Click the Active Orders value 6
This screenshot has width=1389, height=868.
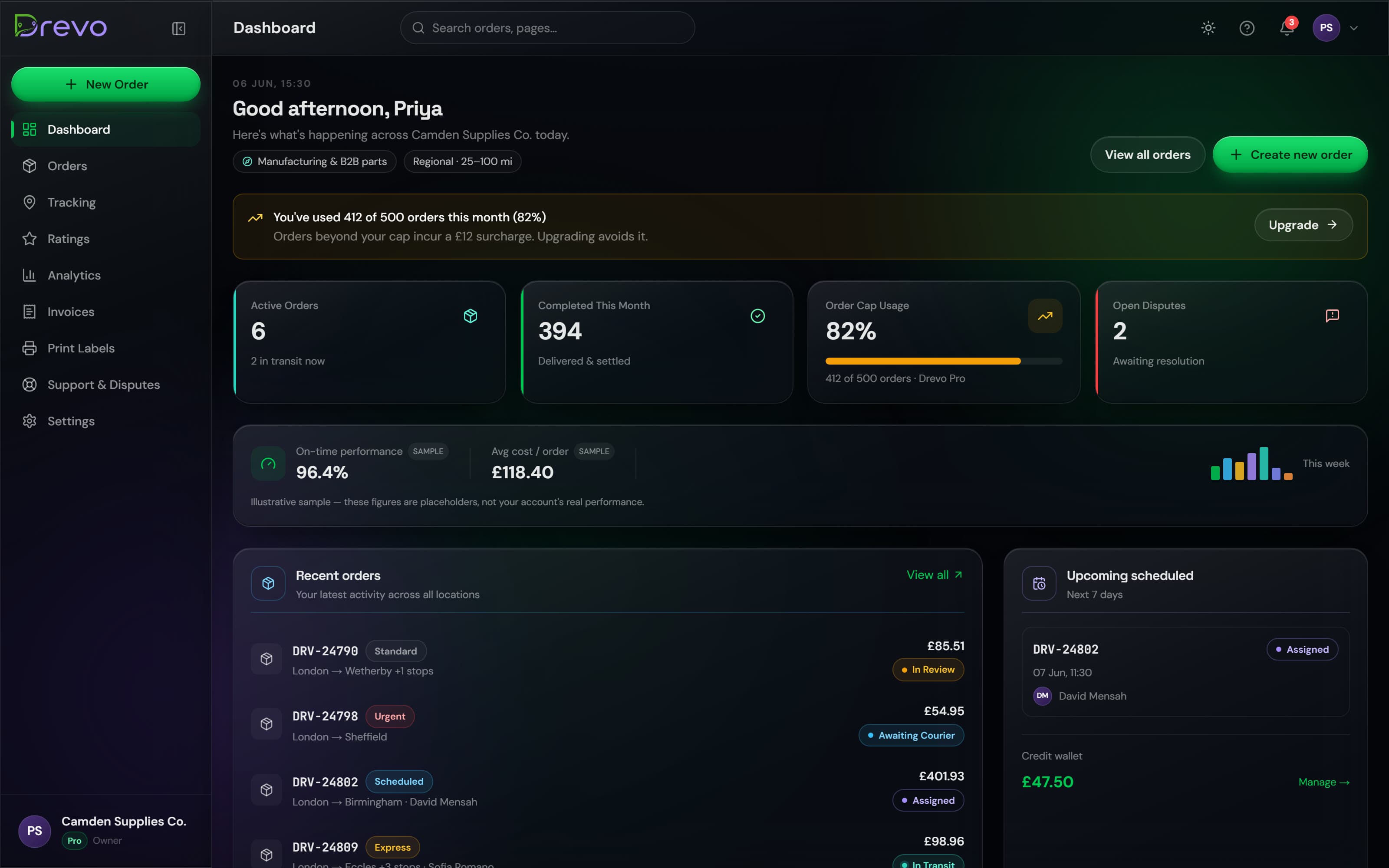[x=258, y=331]
